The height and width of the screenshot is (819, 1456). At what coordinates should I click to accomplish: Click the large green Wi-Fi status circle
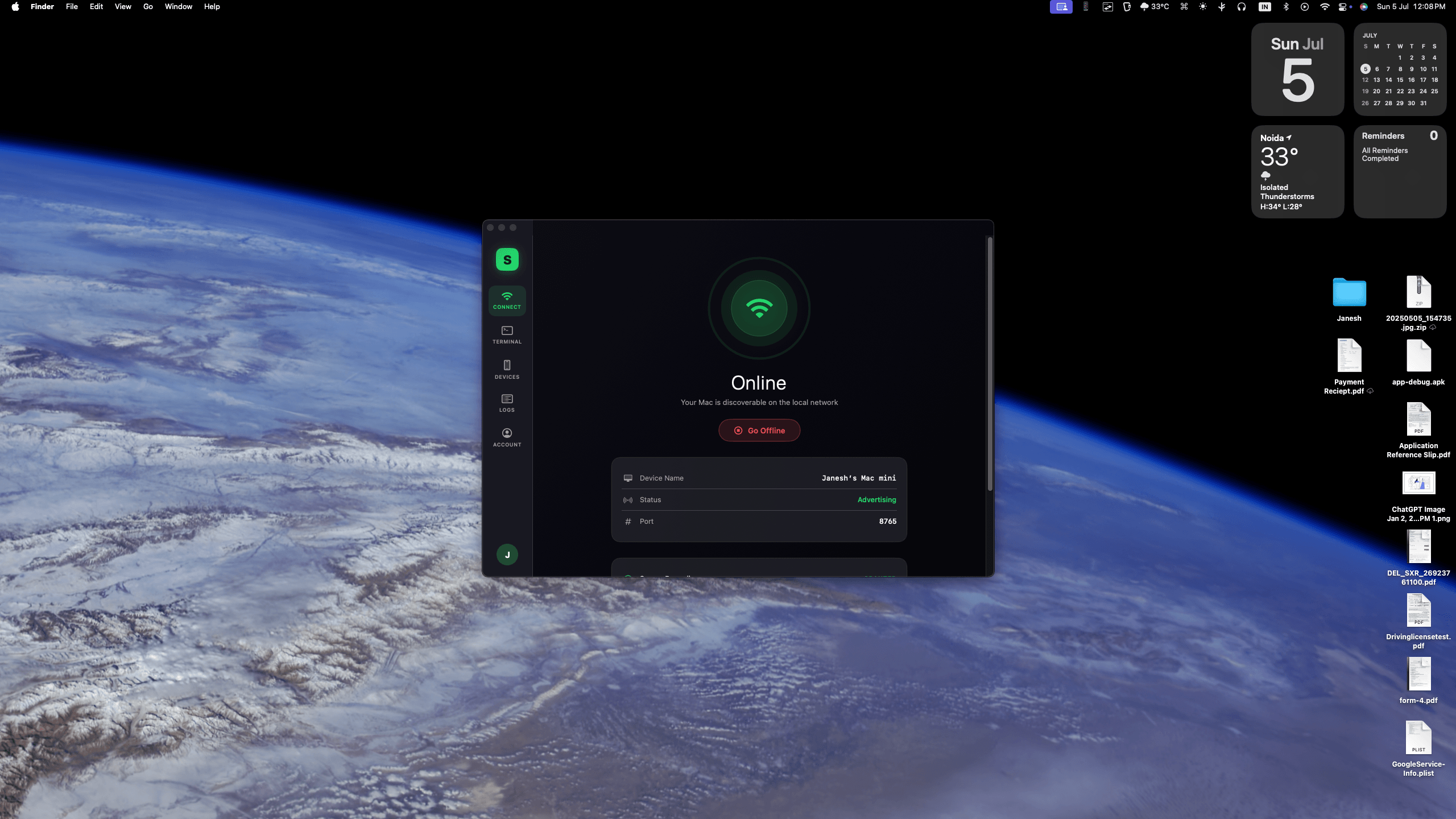pyautogui.click(x=759, y=308)
